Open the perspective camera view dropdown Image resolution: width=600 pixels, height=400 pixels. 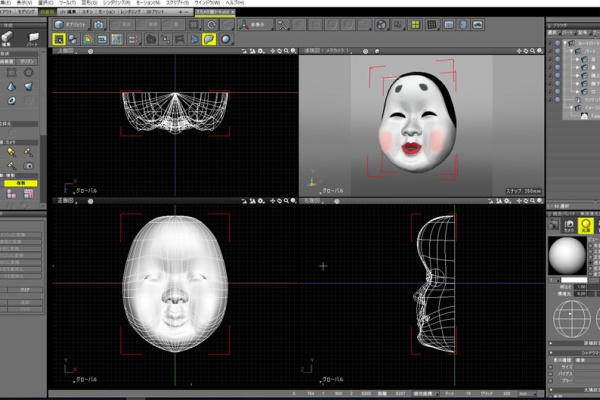pos(328,51)
